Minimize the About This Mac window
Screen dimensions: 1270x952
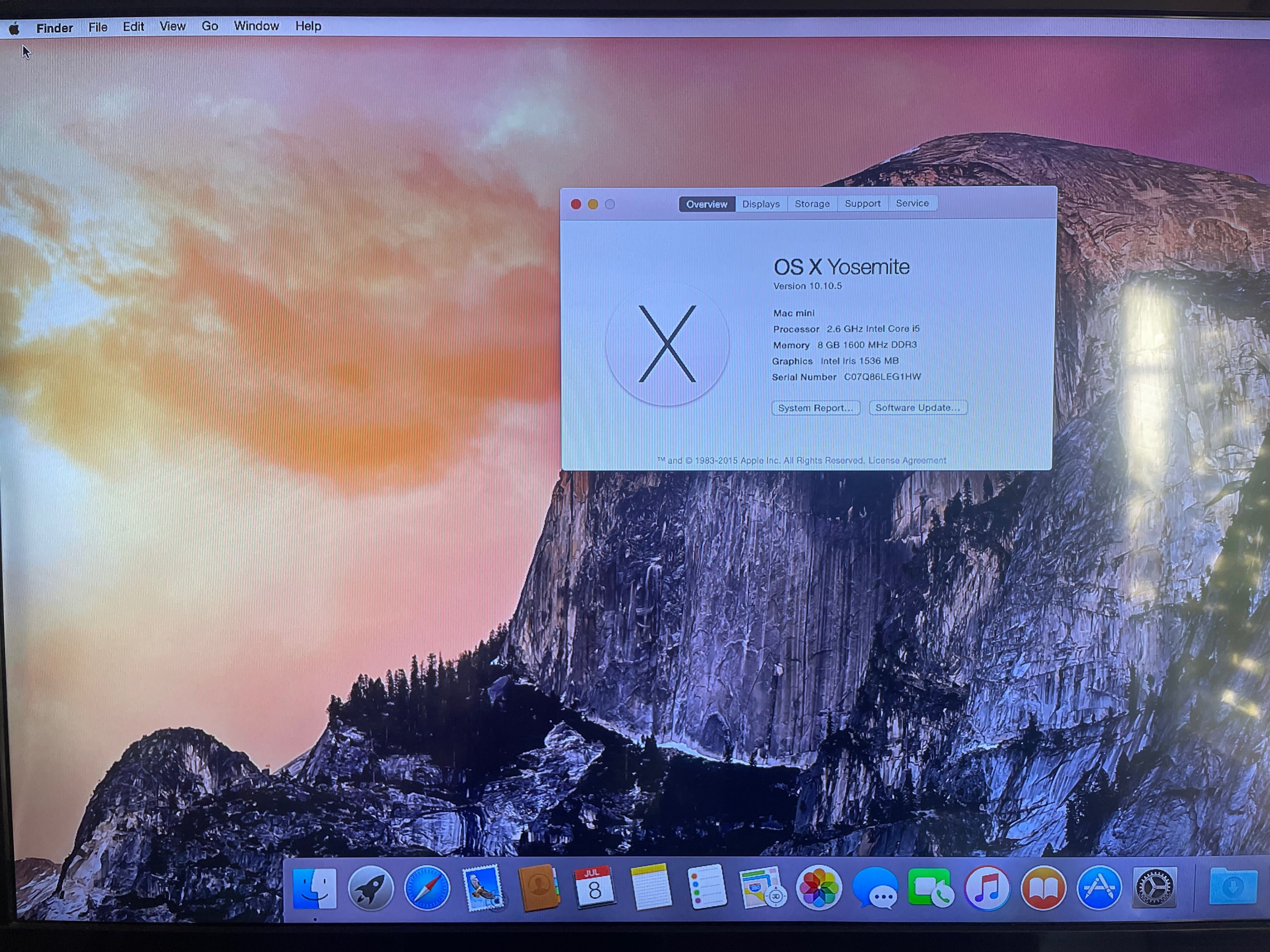pyautogui.click(x=593, y=204)
